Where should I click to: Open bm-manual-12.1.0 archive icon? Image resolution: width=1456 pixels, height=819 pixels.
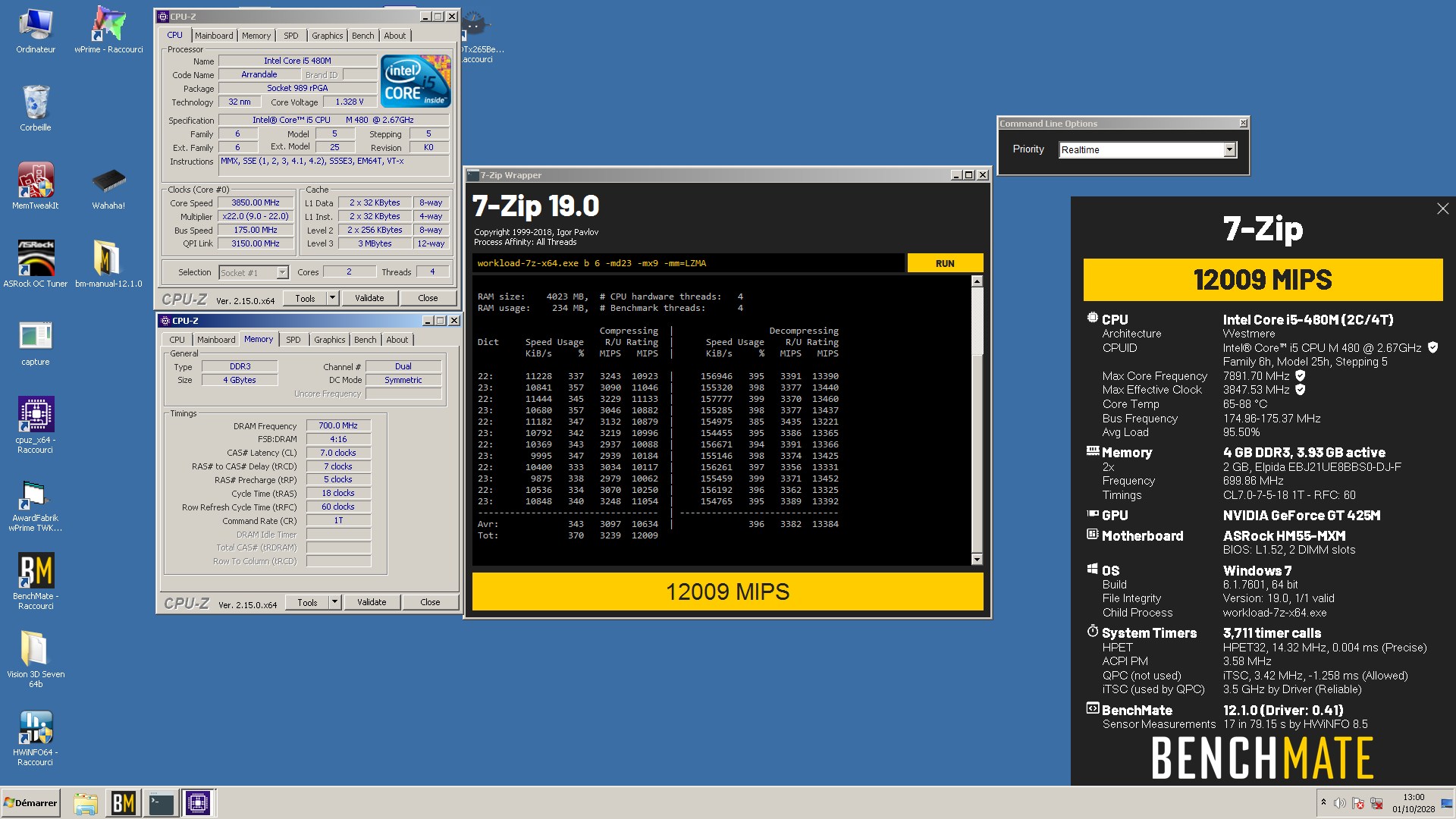108,264
